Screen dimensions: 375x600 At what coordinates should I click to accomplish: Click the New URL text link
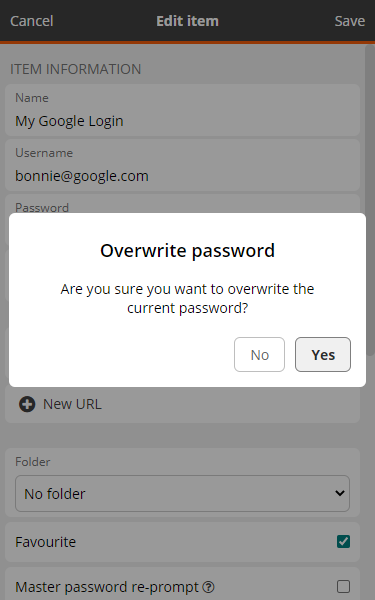tap(72, 404)
